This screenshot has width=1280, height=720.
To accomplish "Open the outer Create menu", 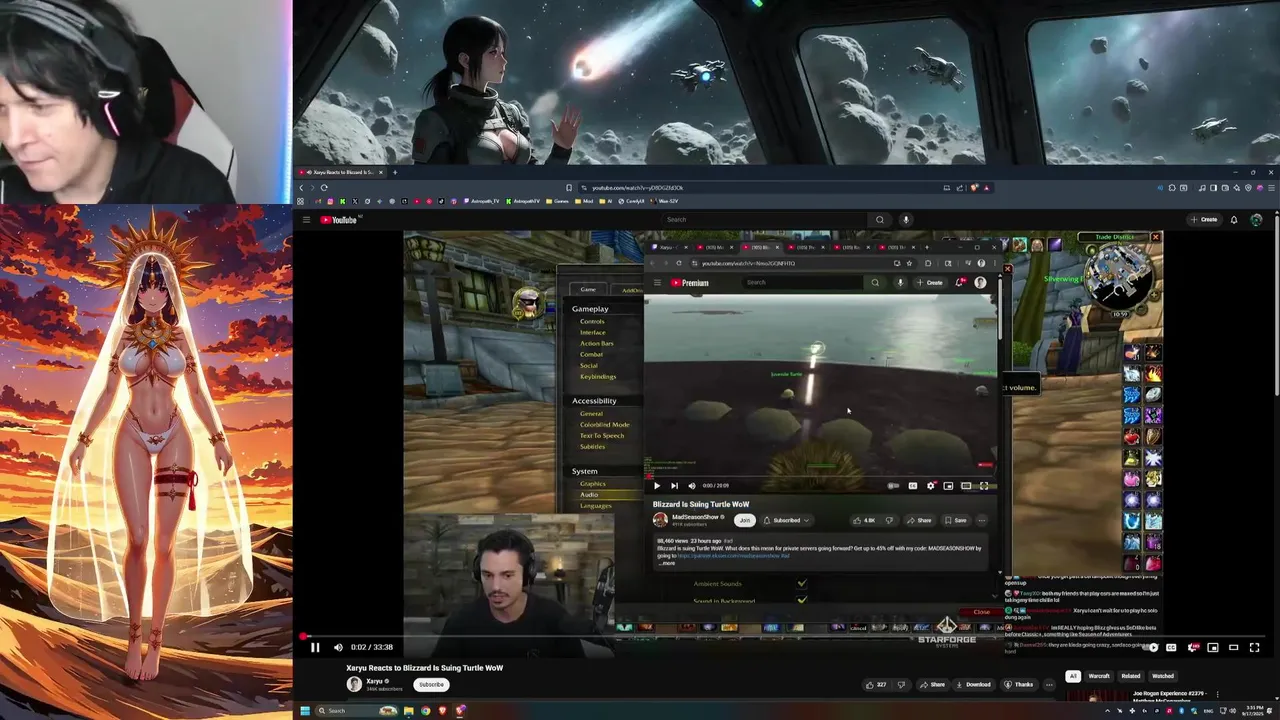I will tap(1204, 220).
